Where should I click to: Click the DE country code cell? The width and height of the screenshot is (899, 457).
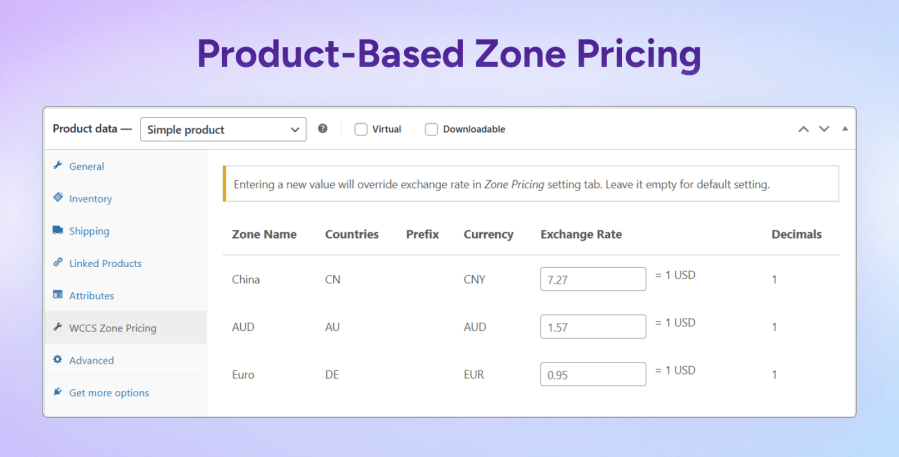(x=331, y=374)
